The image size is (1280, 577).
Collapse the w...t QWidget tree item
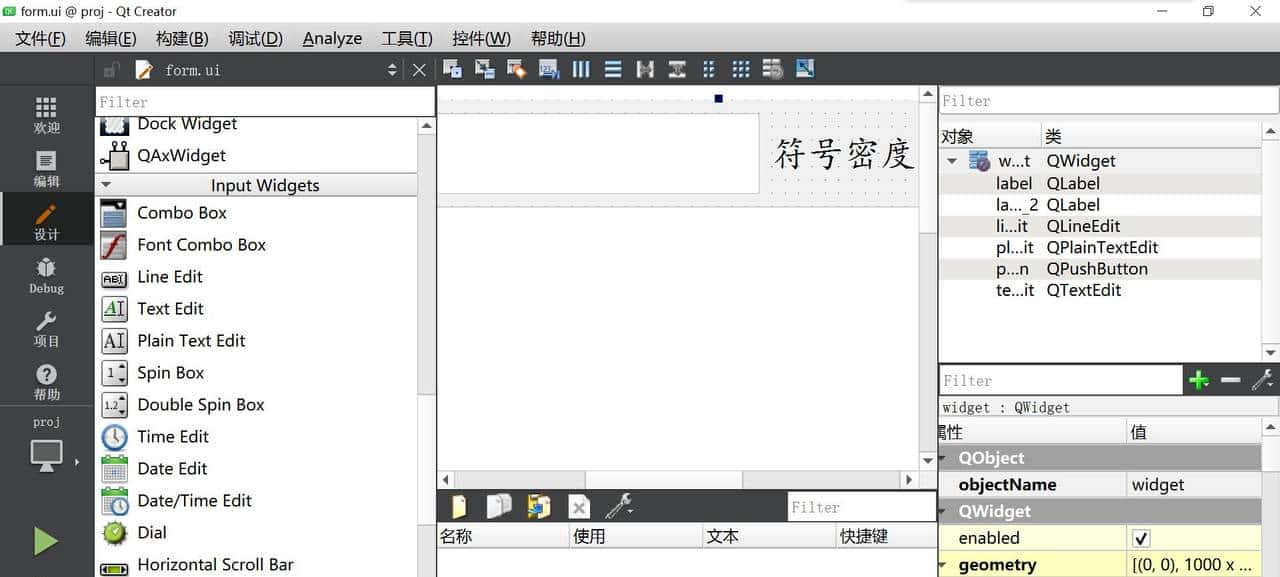point(950,160)
